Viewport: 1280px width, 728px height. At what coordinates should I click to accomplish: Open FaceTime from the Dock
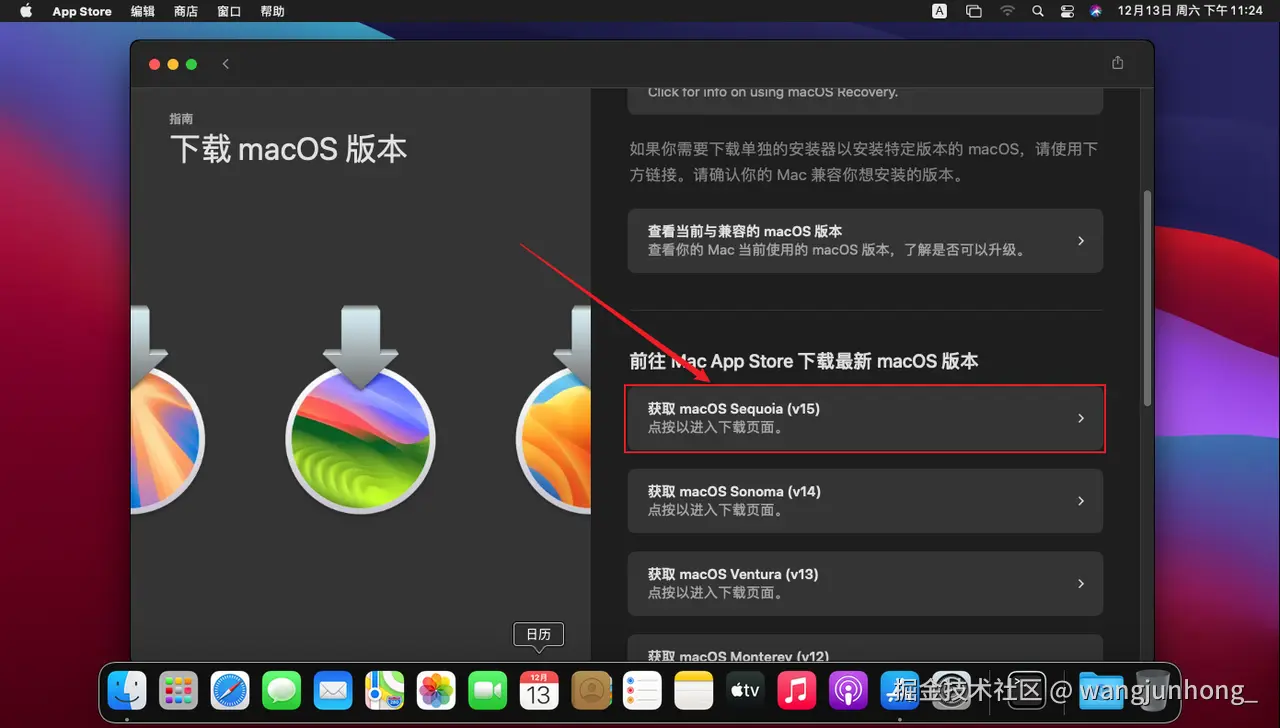487,690
